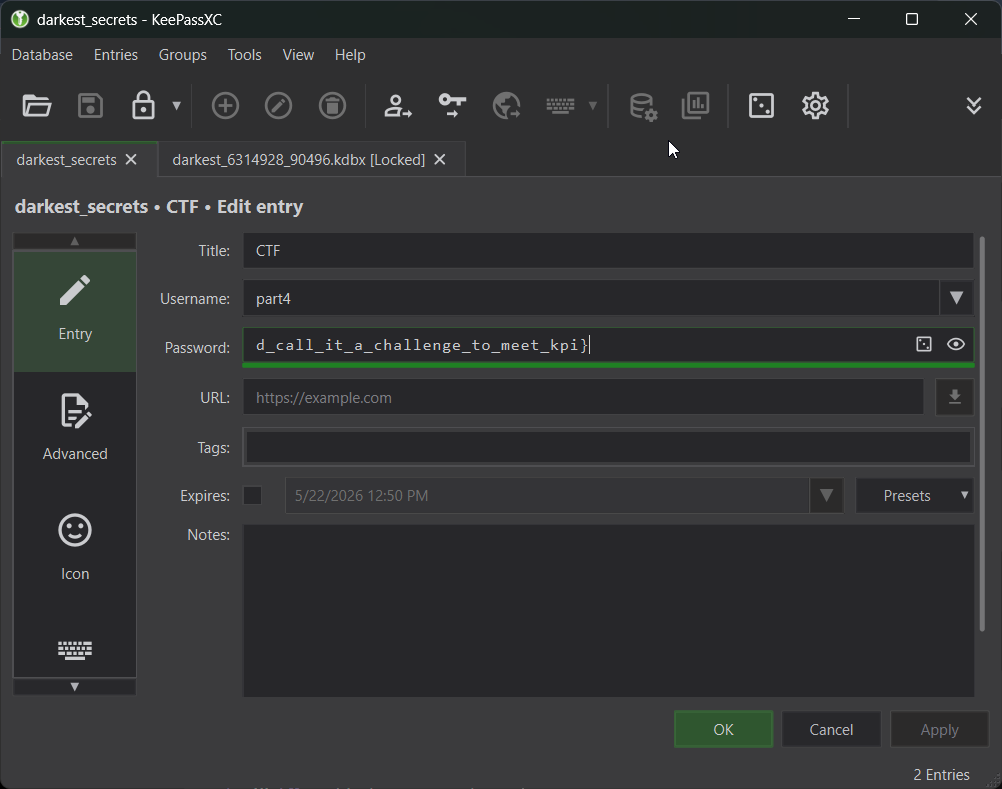
Task: Maximize the KeePassXC window
Action: click(x=912, y=19)
